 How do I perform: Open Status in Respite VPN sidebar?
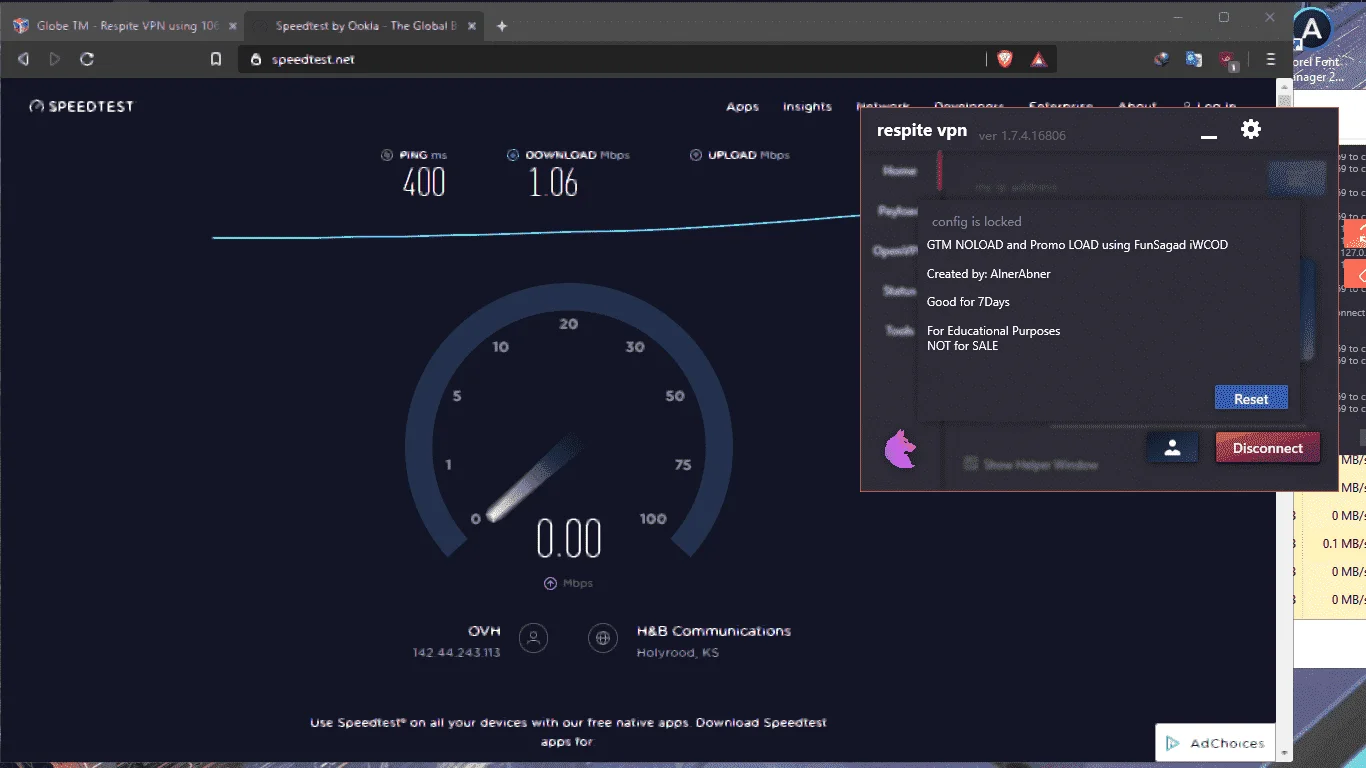(899, 291)
